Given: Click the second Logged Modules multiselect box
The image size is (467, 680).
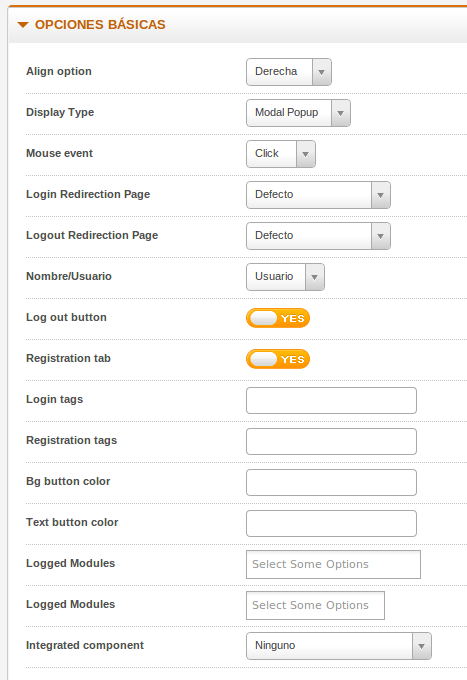Looking at the screenshot, I should (315, 605).
